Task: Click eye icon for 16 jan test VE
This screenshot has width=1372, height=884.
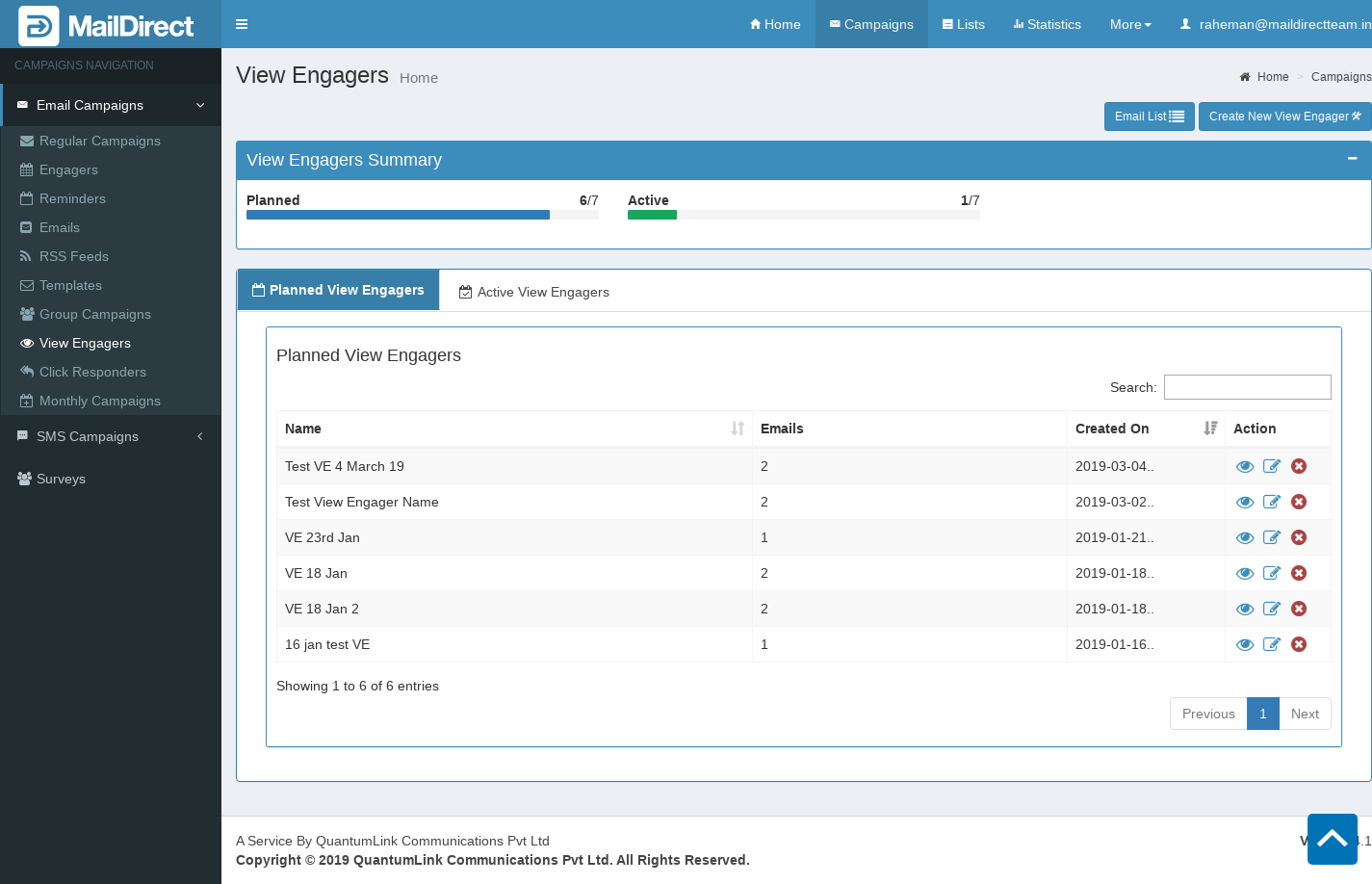Action: (1245, 644)
